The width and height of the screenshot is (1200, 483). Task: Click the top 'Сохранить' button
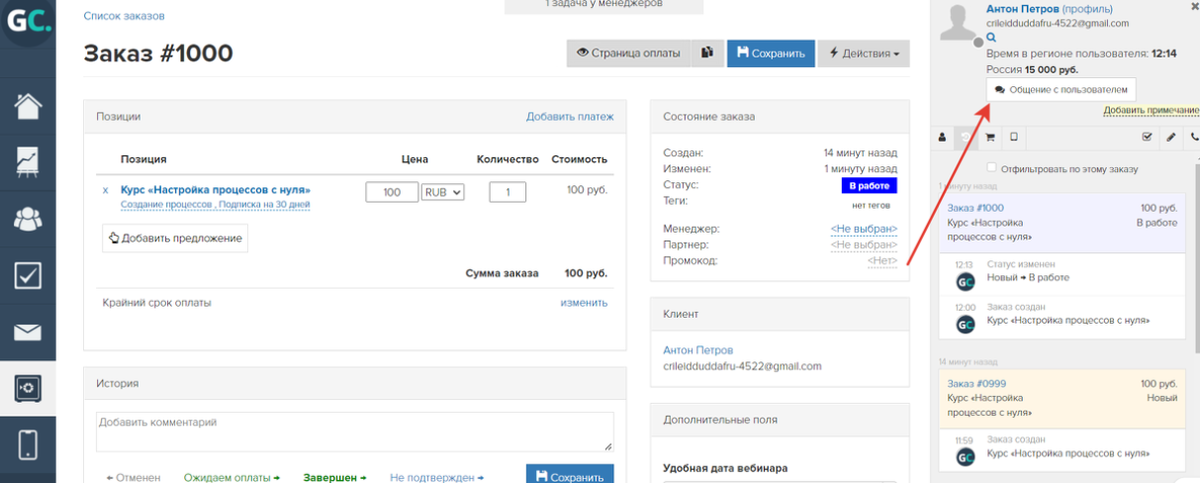click(x=771, y=53)
